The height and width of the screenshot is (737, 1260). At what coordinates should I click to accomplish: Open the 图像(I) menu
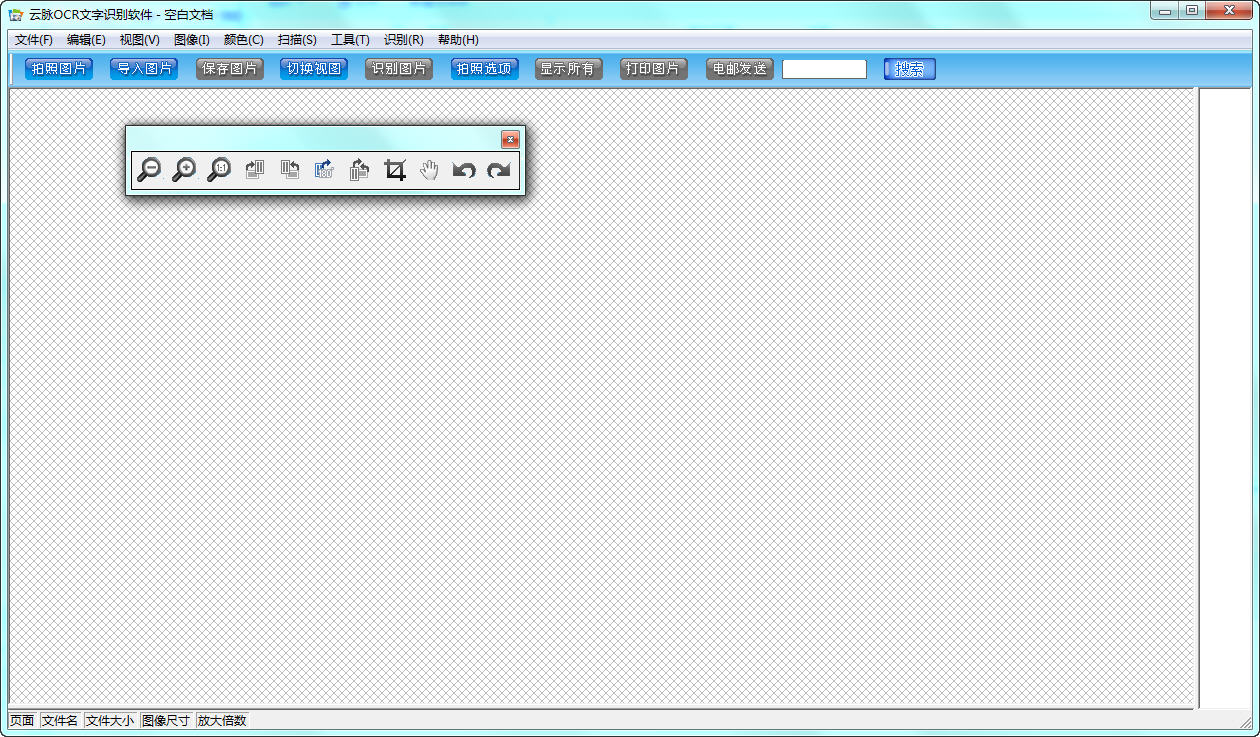pos(191,40)
